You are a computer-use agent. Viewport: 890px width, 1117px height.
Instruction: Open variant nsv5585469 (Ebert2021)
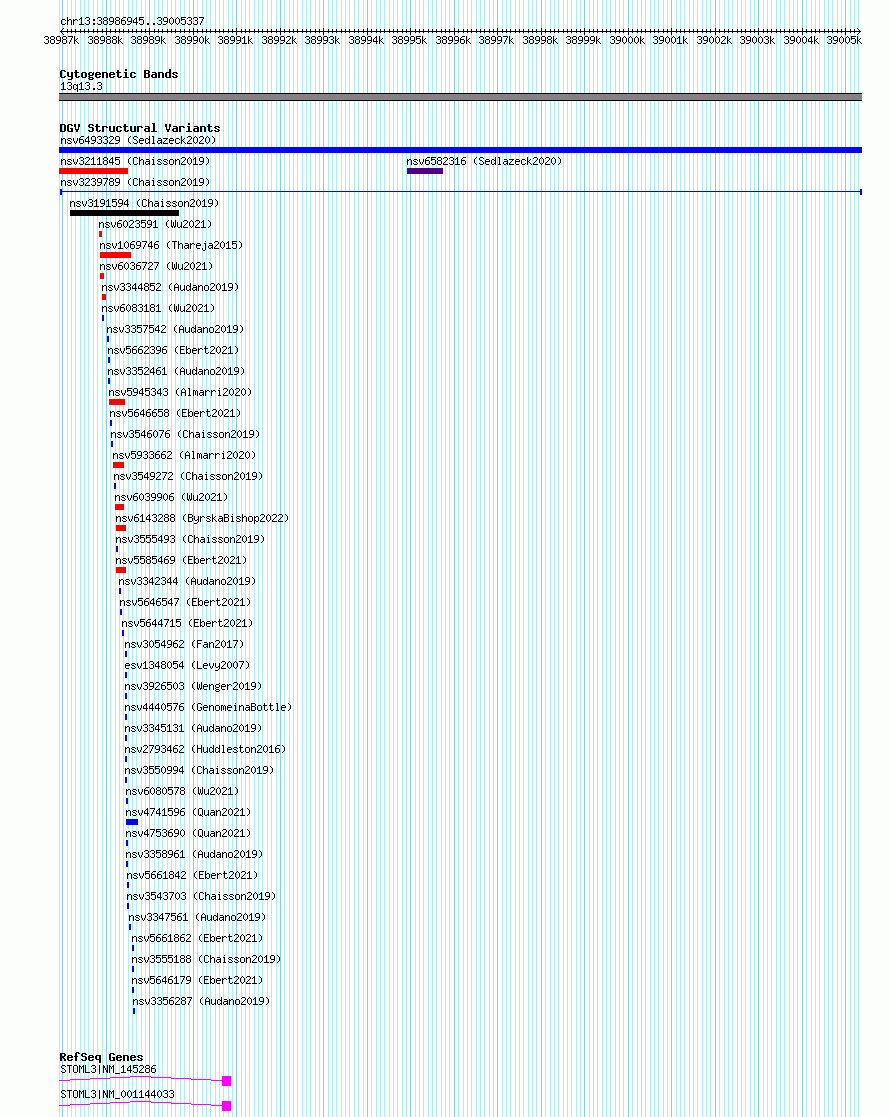pyautogui.click(x=182, y=561)
